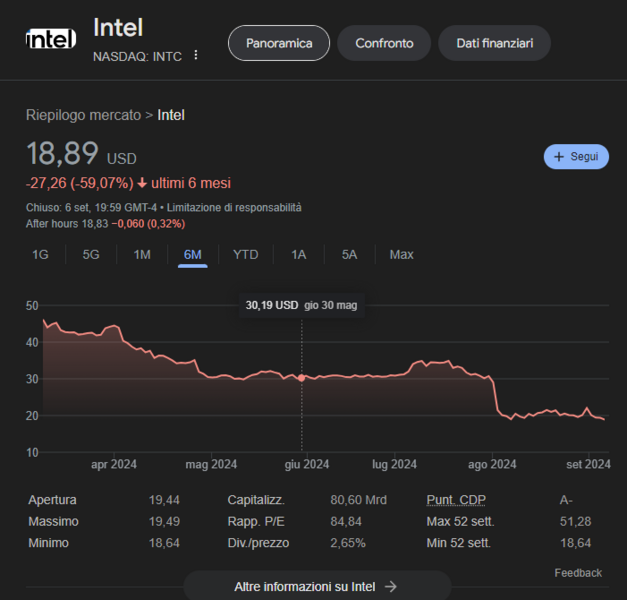Viewport: 627px width, 600px height.
Task: Open the three-dot menu next to NASDAQ: INTC
Action: 196,56
